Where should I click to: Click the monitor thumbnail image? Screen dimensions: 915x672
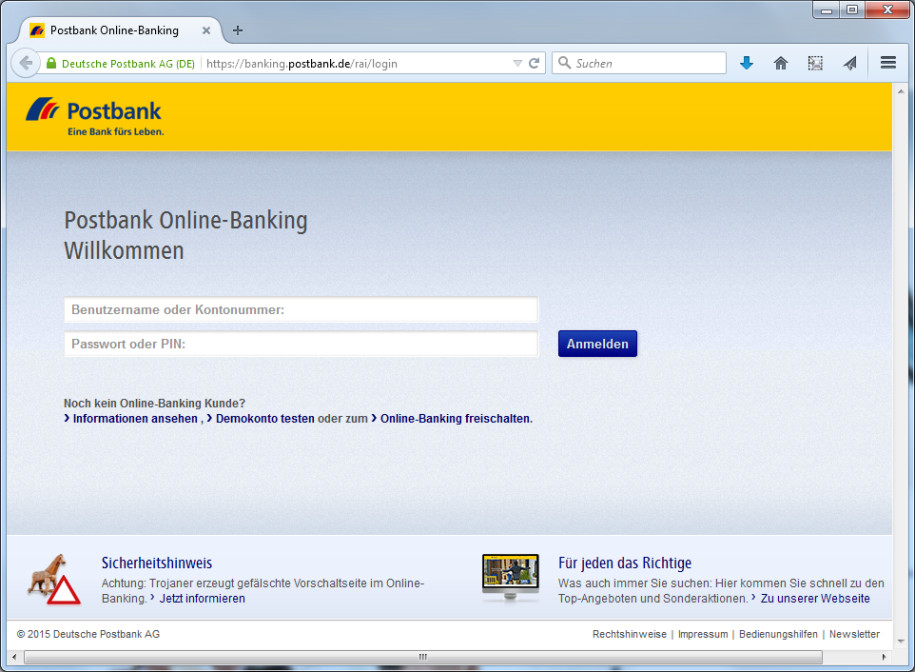(511, 577)
